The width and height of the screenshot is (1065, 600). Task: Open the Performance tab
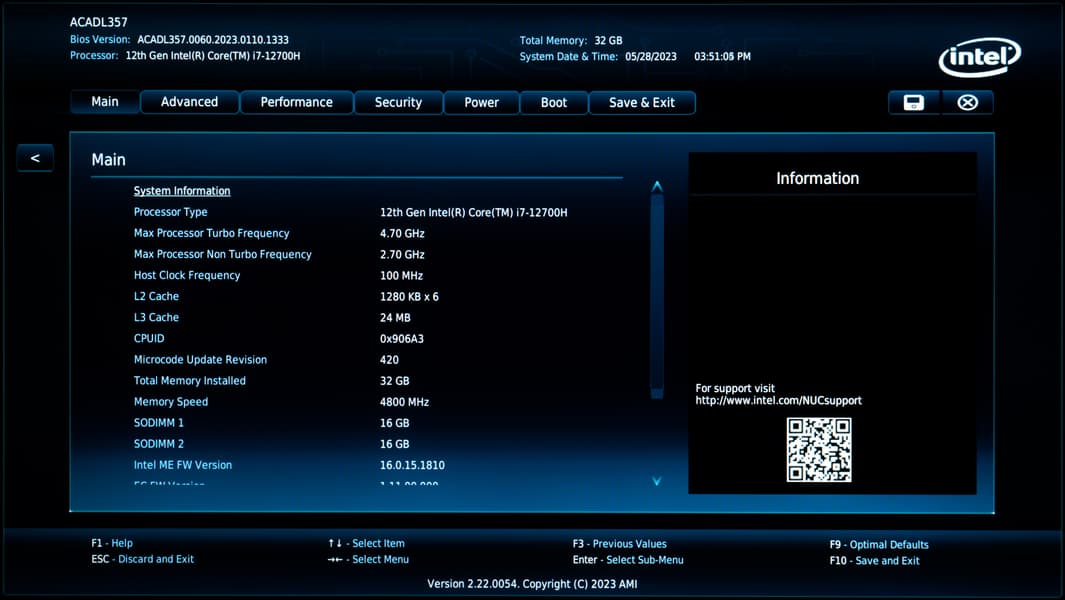coord(297,103)
